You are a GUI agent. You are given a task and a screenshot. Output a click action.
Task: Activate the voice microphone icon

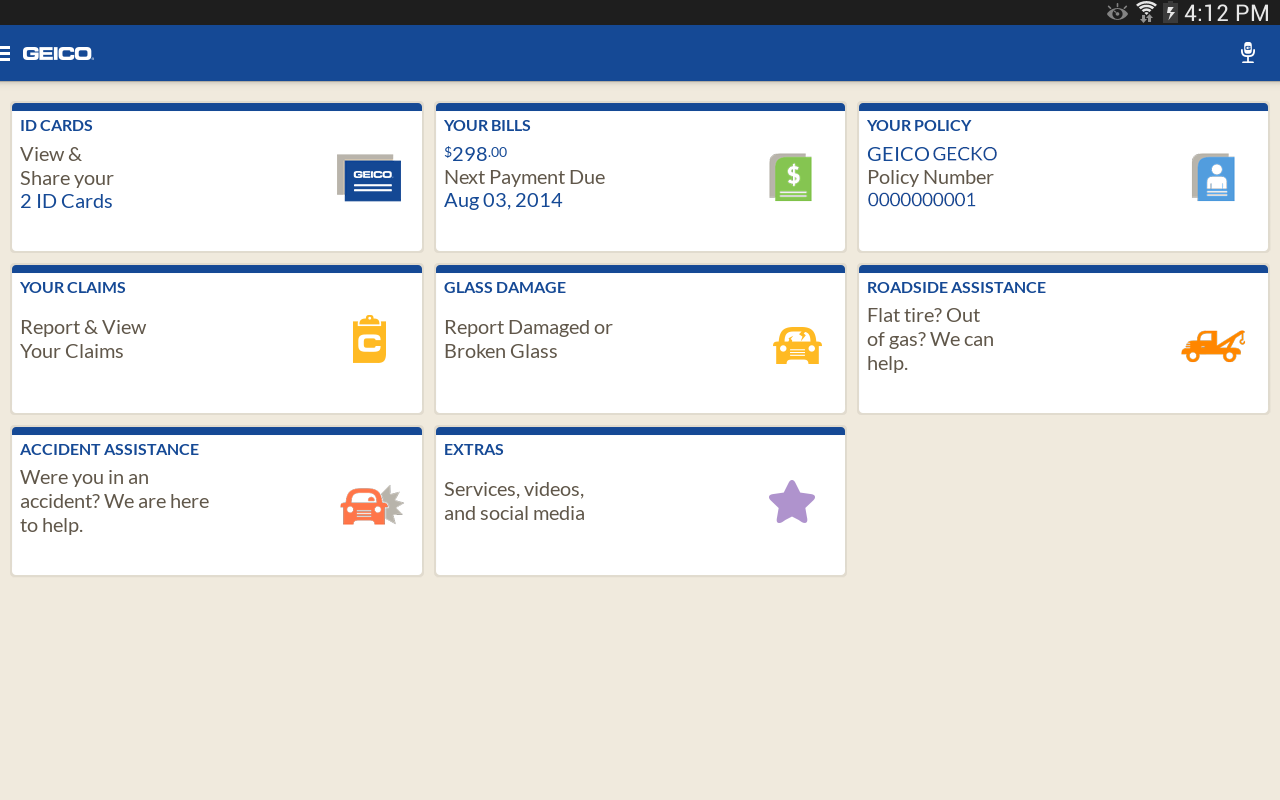[1247, 53]
